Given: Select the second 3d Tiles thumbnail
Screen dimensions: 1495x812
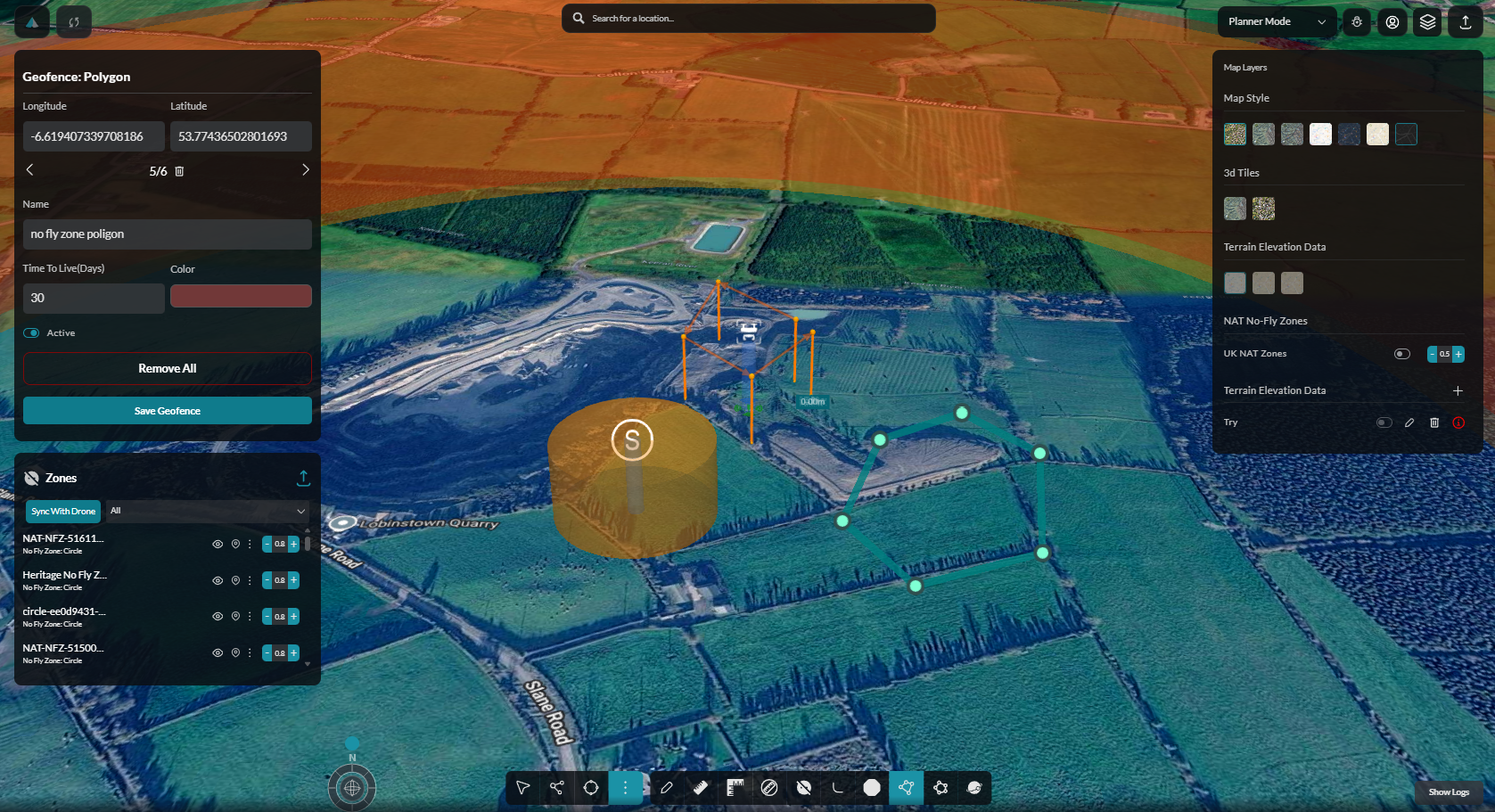Looking at the screenshot, I should coord(1263,209).
